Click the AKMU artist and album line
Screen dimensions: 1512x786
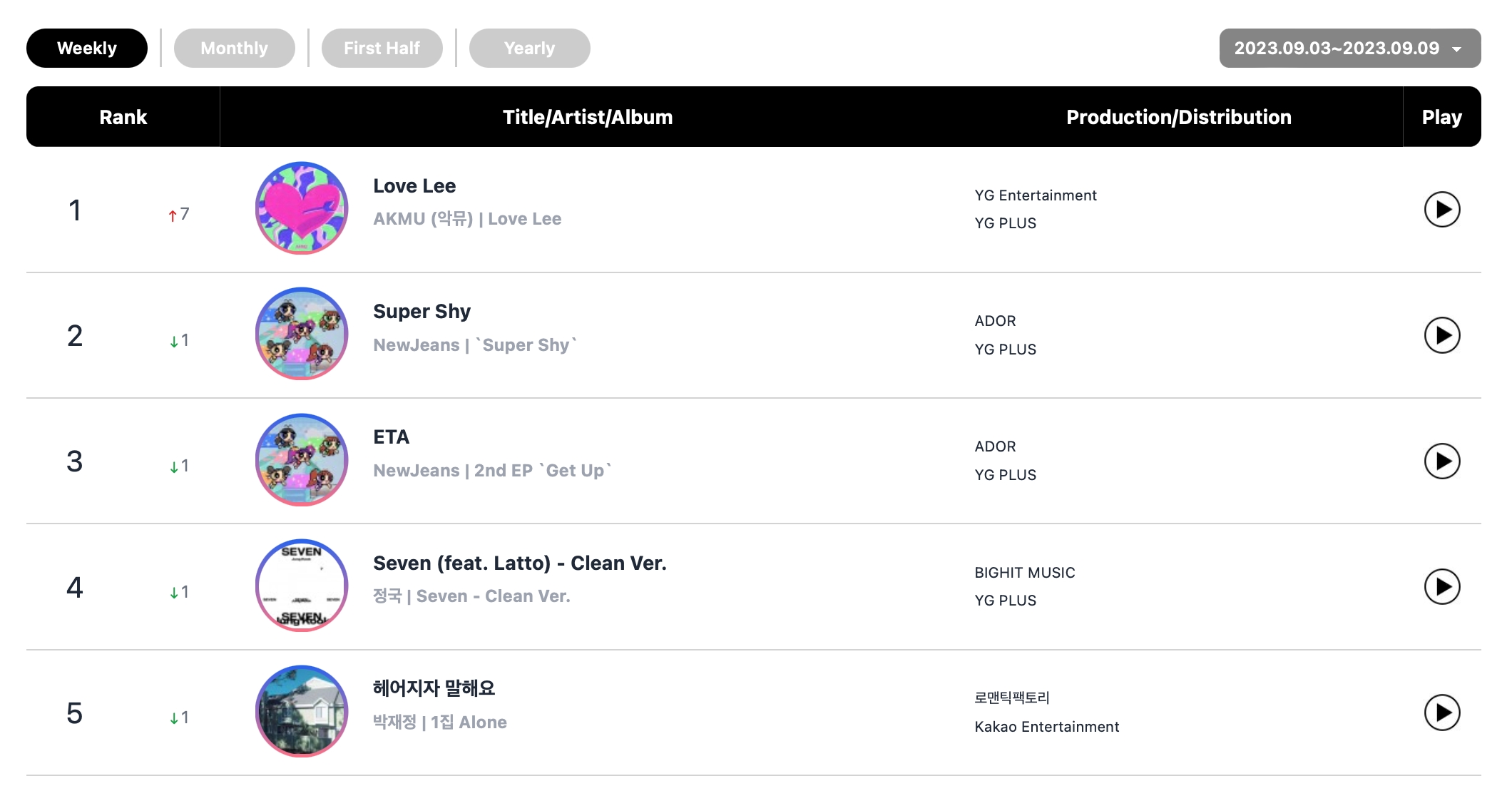pyautogui.click(x=467, y=219)
